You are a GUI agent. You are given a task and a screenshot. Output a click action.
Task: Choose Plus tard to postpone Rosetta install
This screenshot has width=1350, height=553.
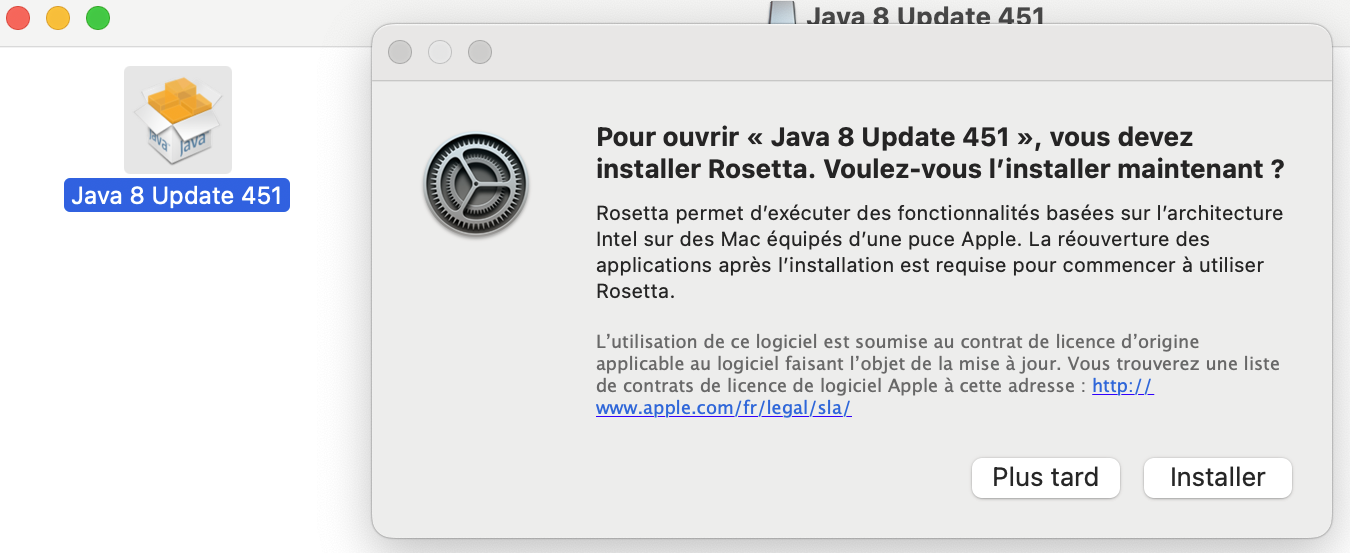pos(1046,478)
